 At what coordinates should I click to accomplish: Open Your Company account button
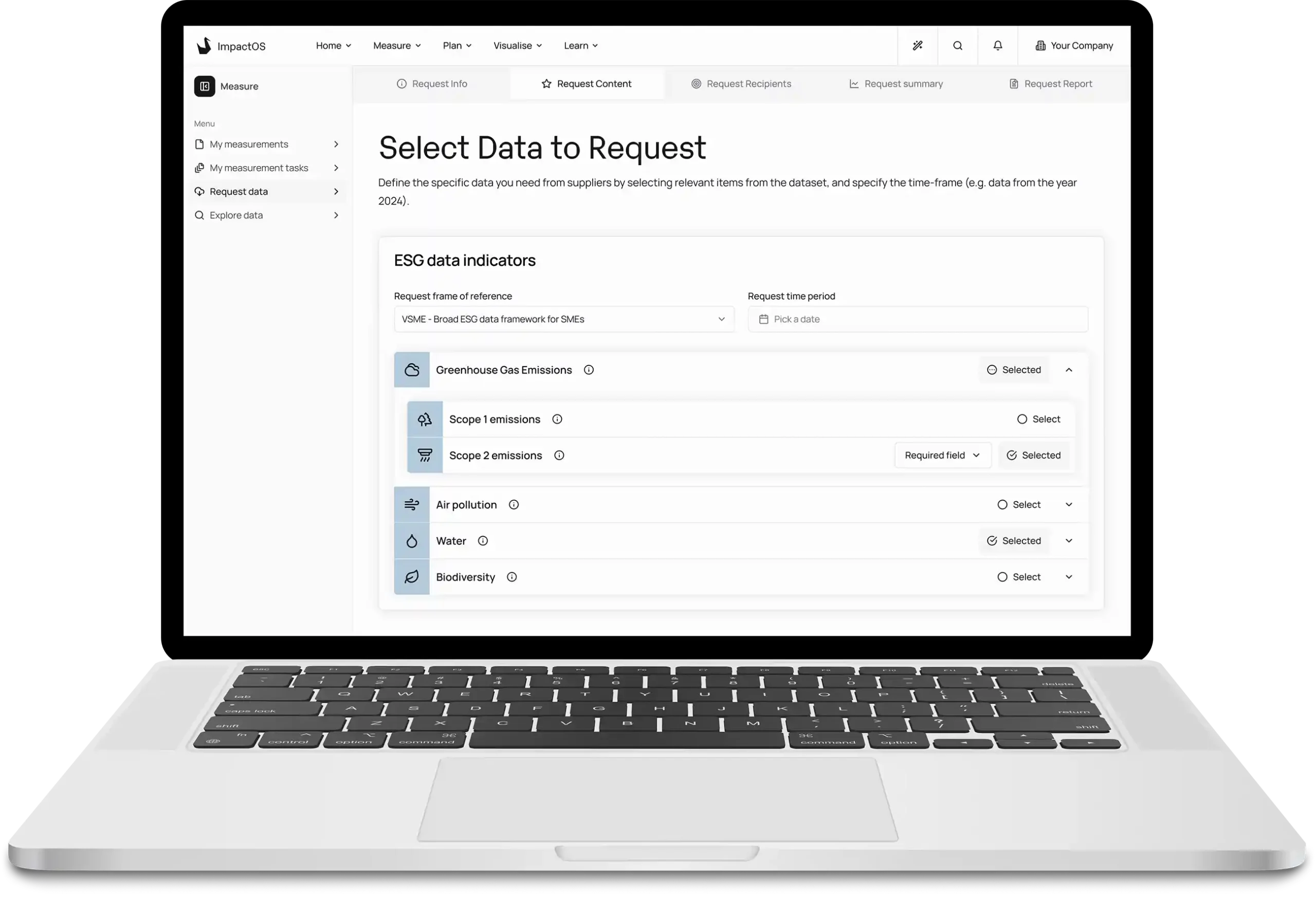(x=1074, y=46)
